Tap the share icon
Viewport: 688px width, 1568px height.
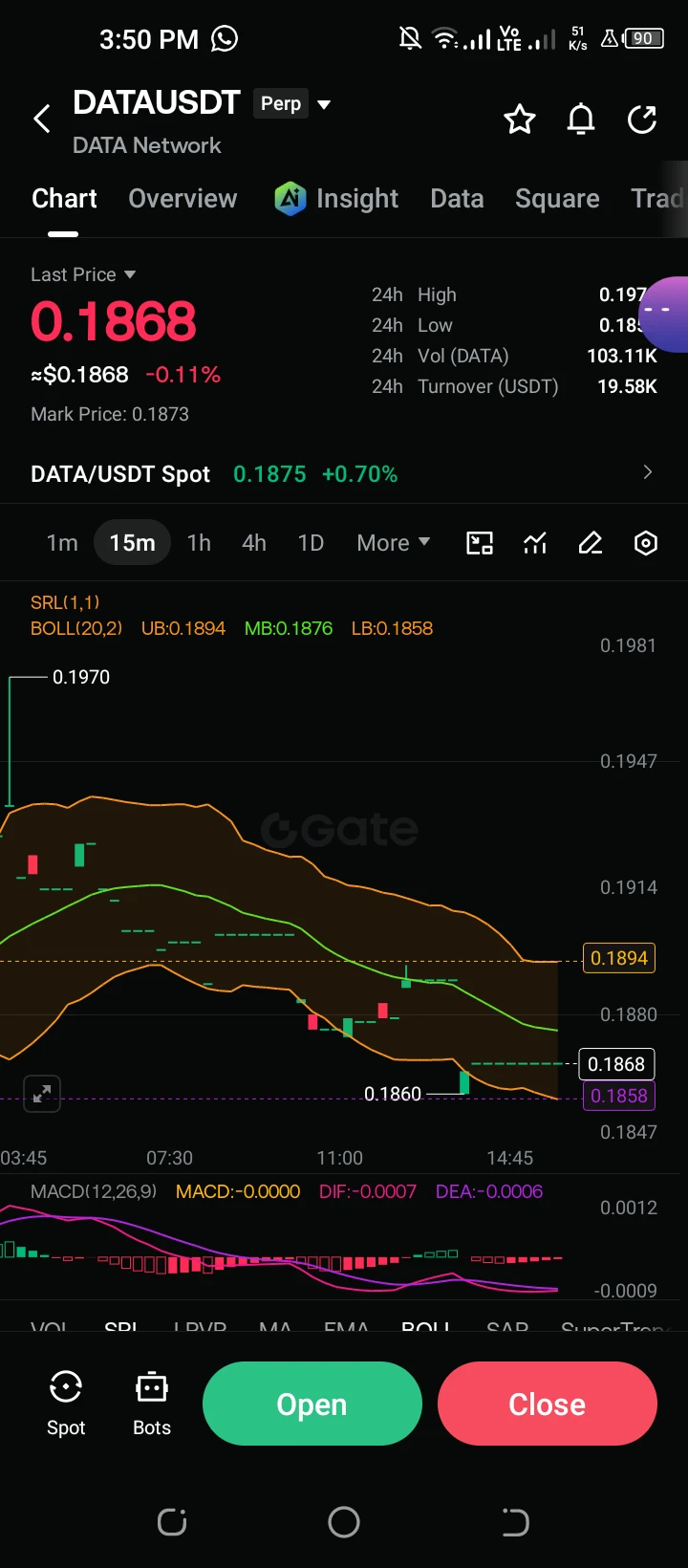642,120
